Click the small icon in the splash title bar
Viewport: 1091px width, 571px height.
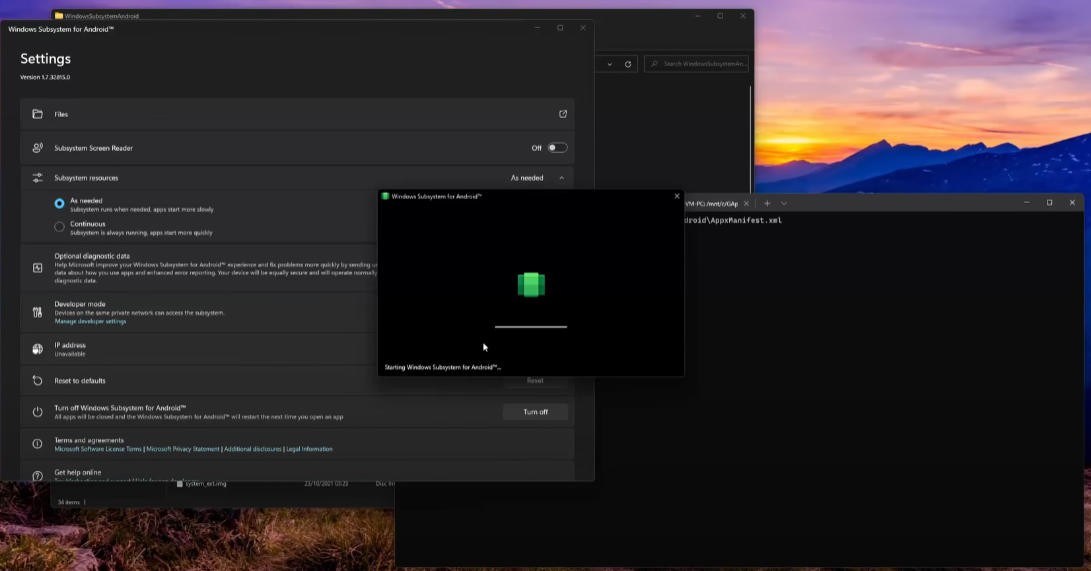click(x=385, y=196)
